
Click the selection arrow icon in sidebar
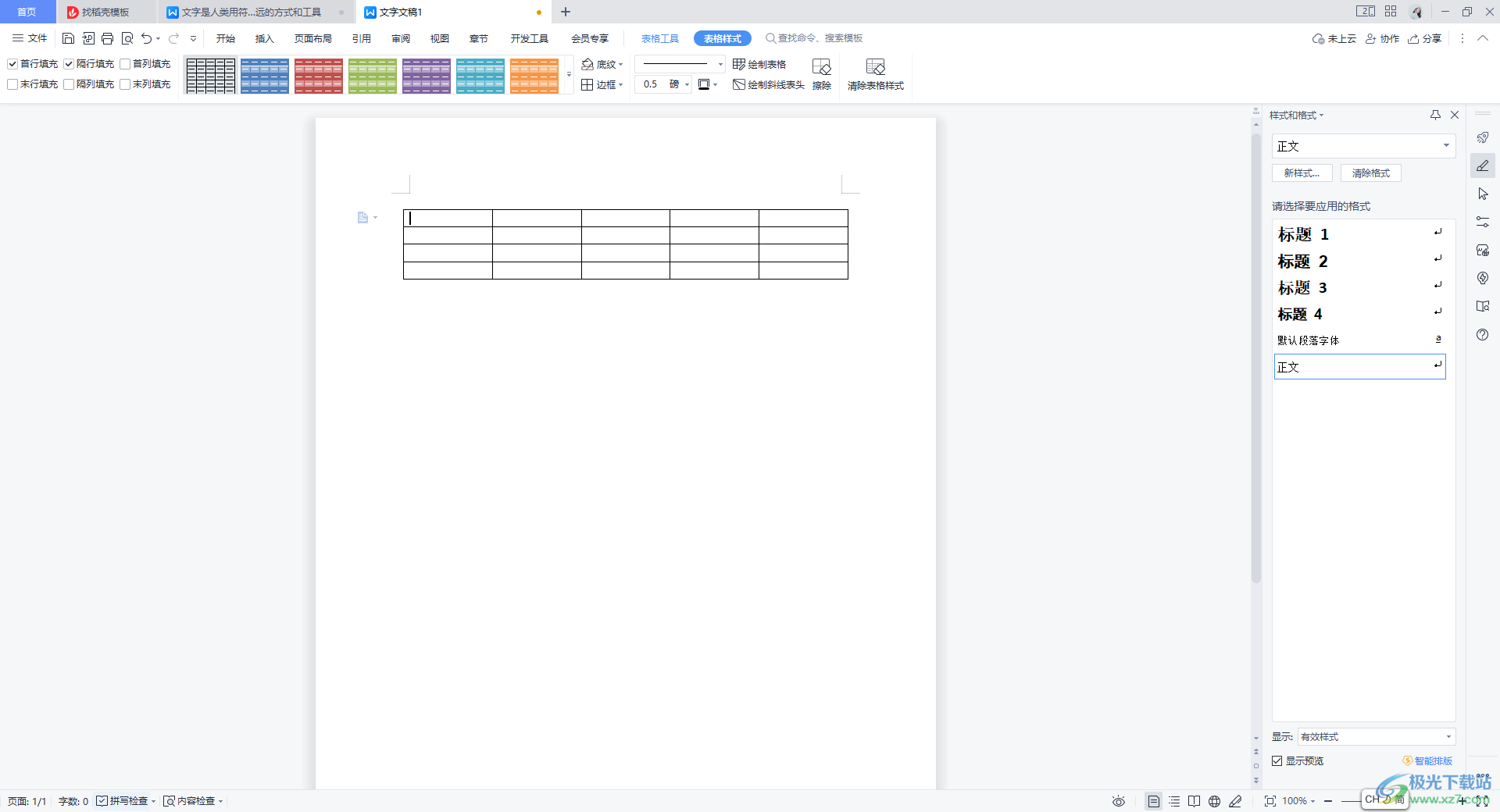tap(1483, 194)
